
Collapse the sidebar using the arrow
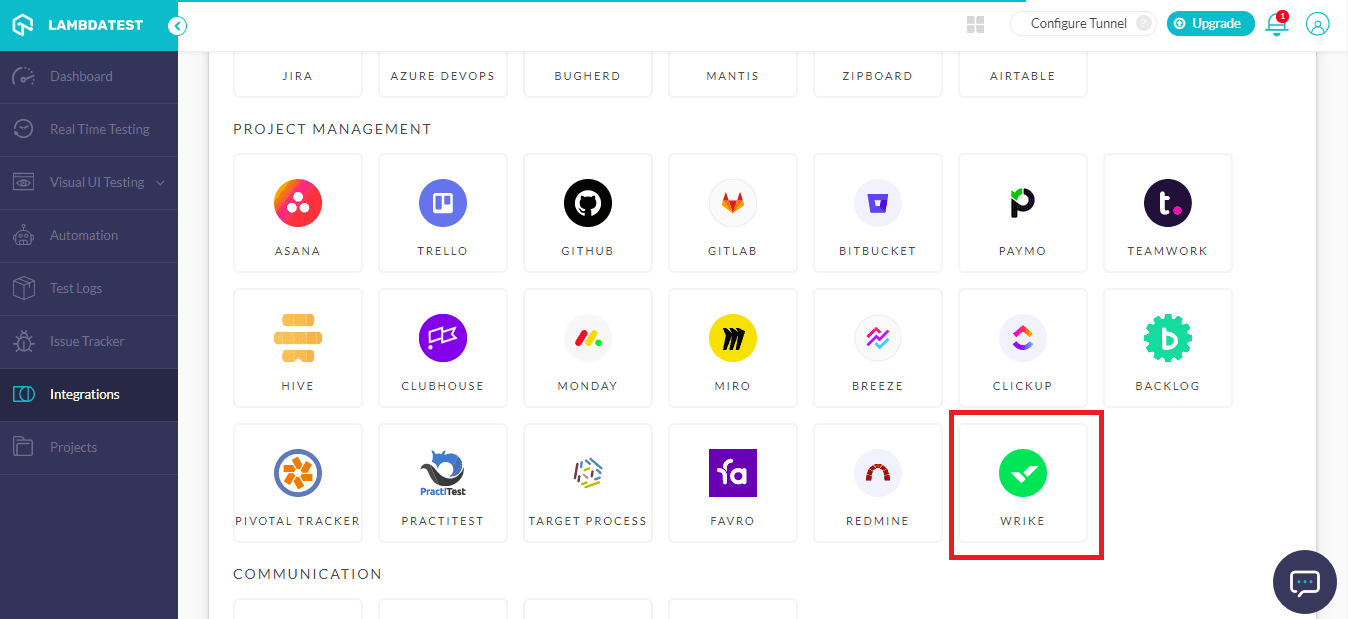(x=177, y=27)
